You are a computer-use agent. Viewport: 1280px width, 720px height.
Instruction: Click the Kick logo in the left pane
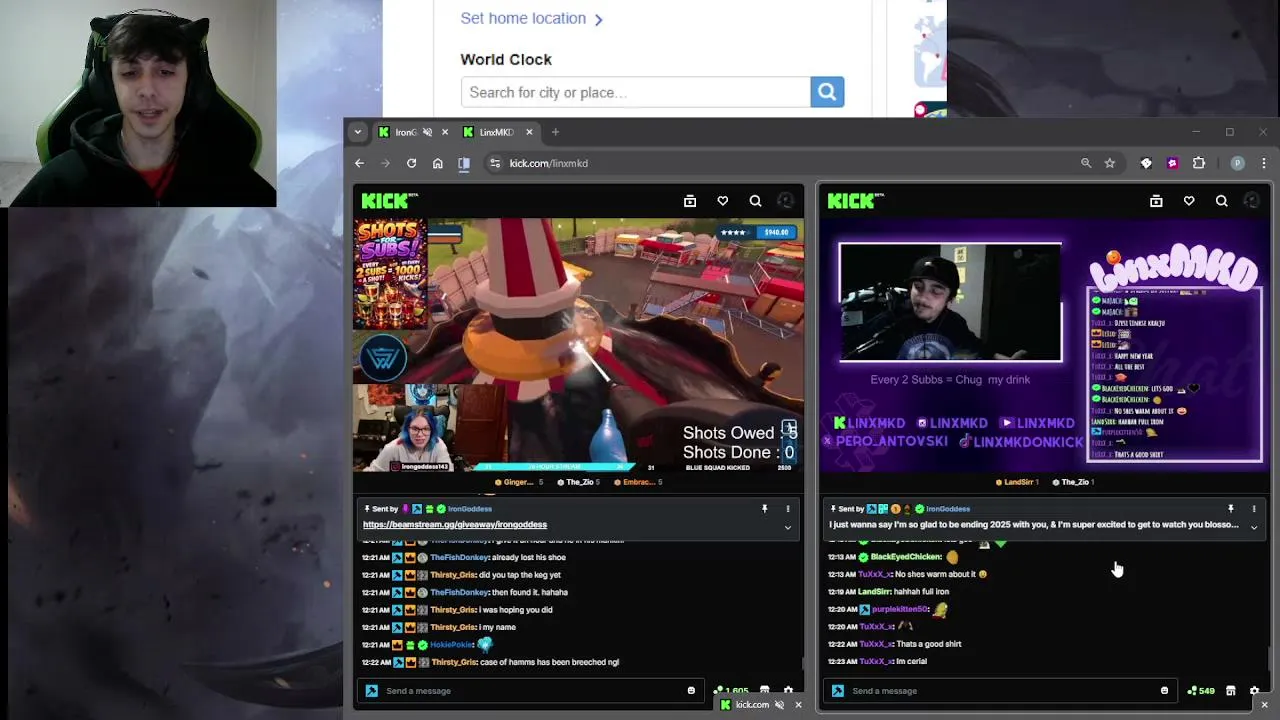[388, 201]
